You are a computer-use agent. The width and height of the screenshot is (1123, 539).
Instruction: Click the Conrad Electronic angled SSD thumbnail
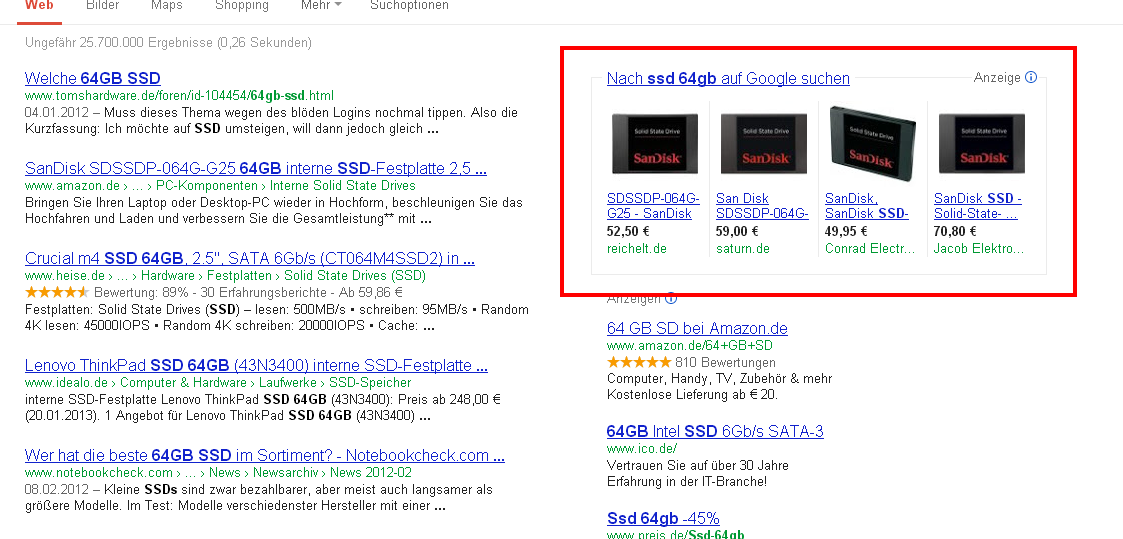click(x=872, y=143)
